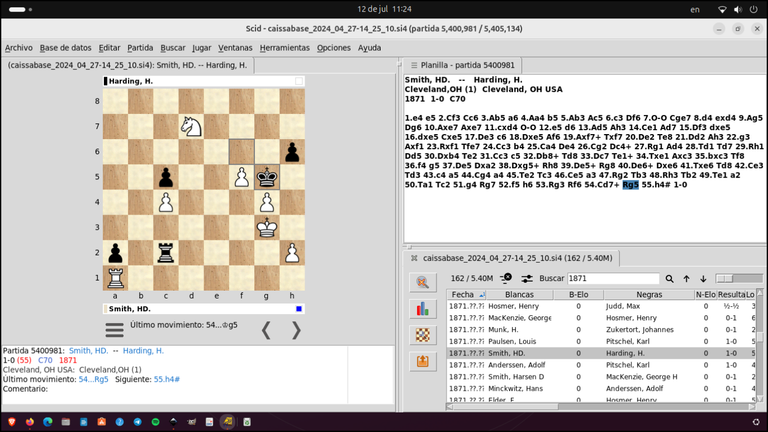This screenshot has width=768, height=432.
Task: Open Firefox from the taskbar
Action: tap(30, 422)
